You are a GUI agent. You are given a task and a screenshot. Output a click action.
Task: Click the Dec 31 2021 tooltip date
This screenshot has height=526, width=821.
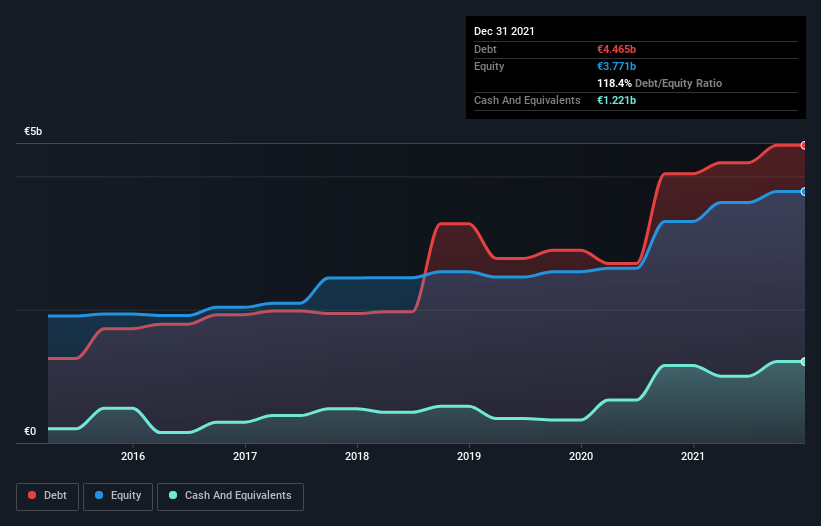[504, 31]
